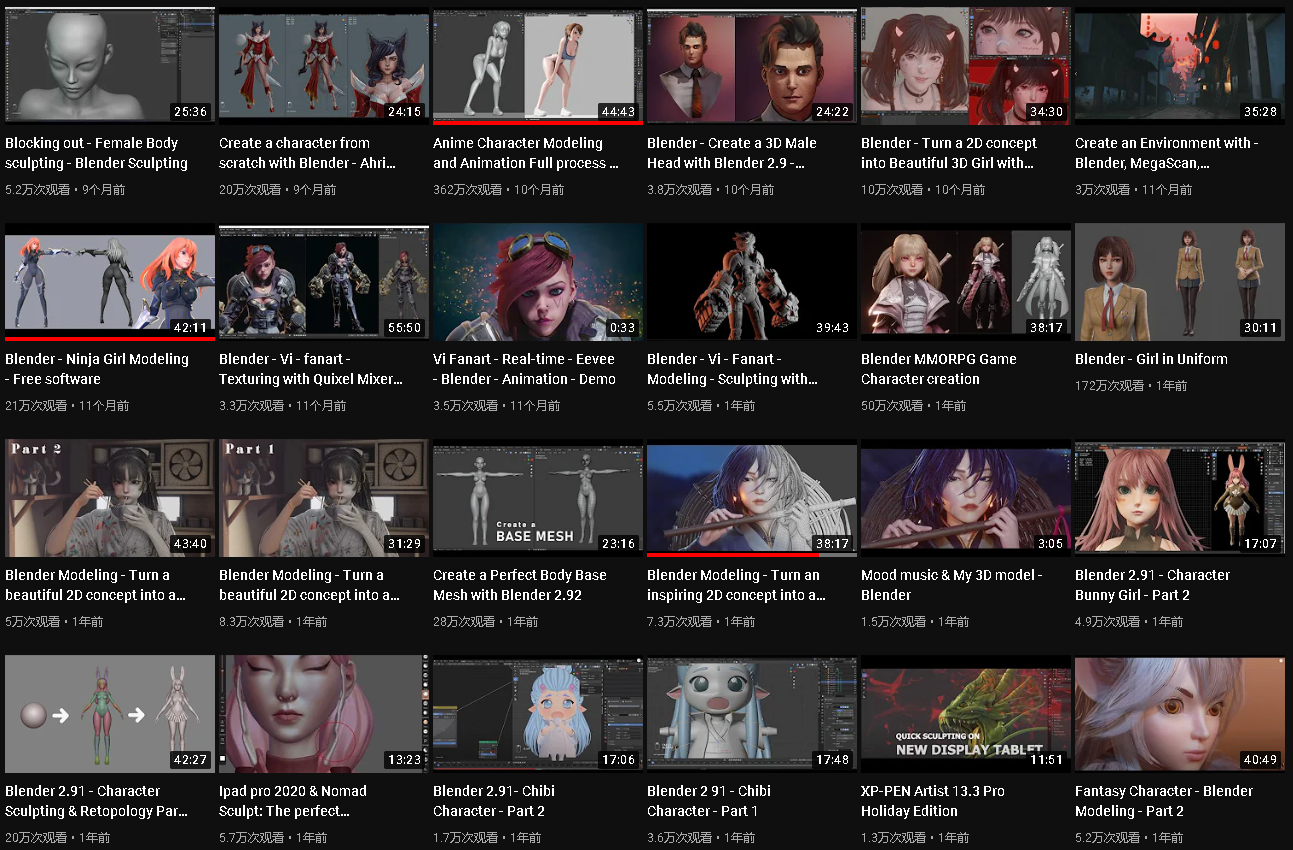
Task: Click the title 'Create a character from scratch with Blender'
Action: click(308, 153)
